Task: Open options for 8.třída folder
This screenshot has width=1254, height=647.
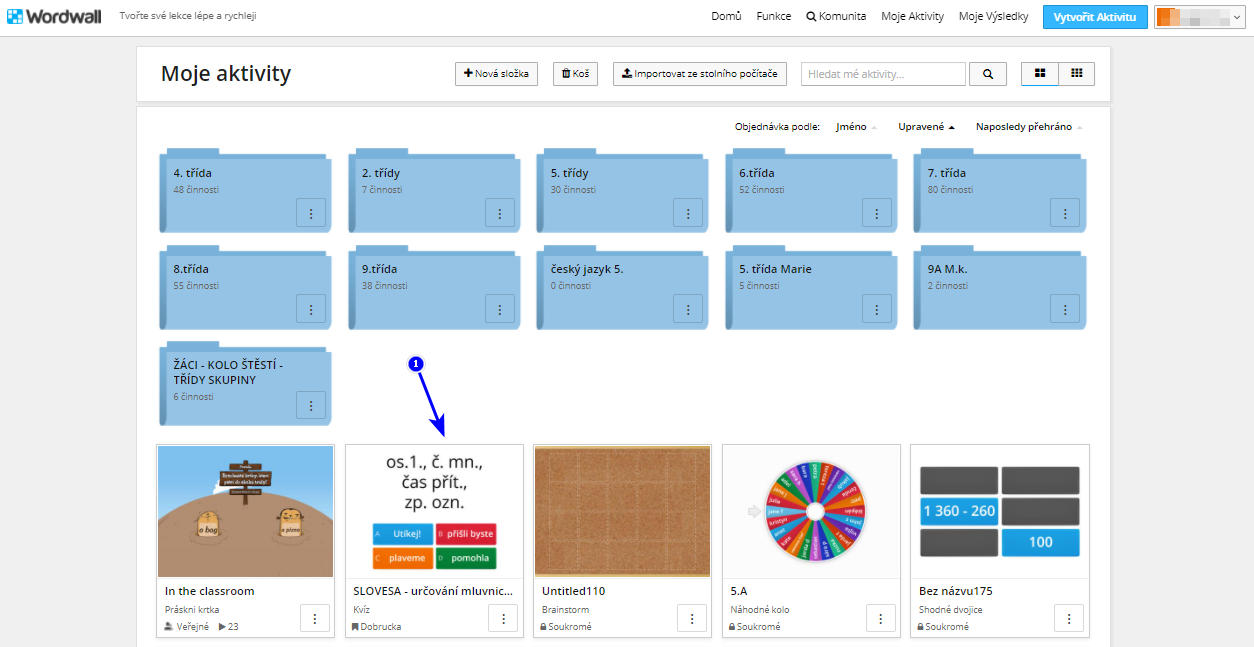Action: 311,309
